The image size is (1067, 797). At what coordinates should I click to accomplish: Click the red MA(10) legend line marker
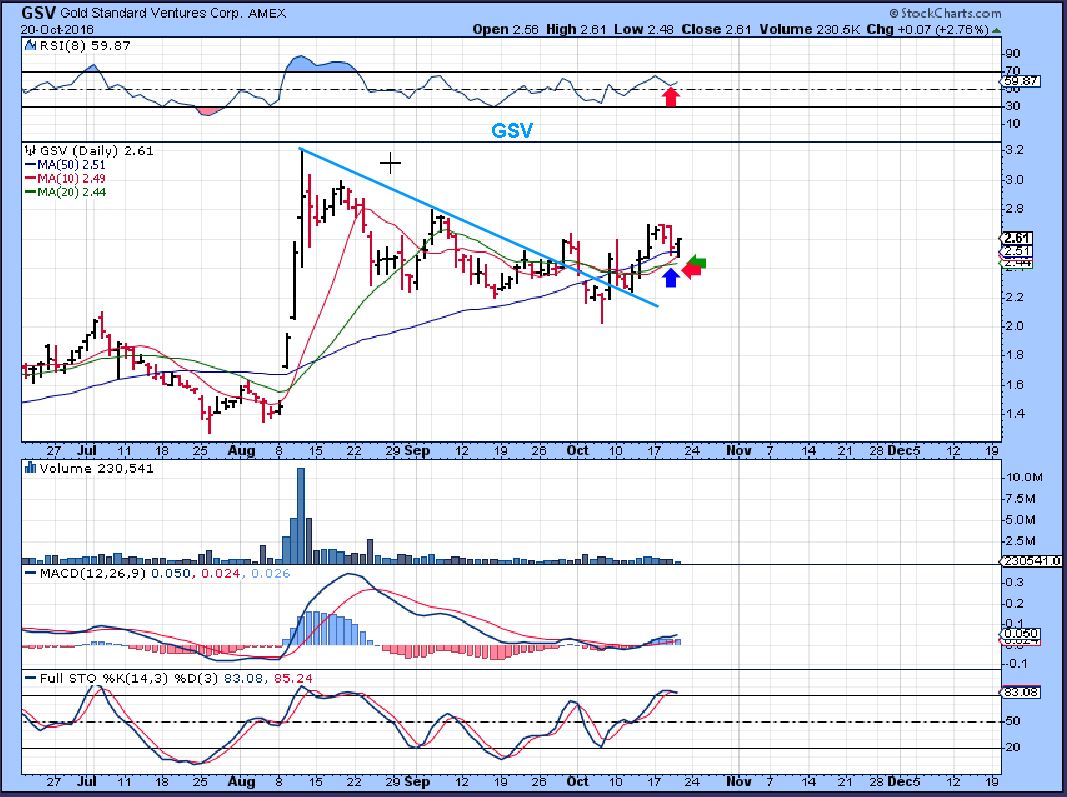pyautogui.click(x=31, y=178)
